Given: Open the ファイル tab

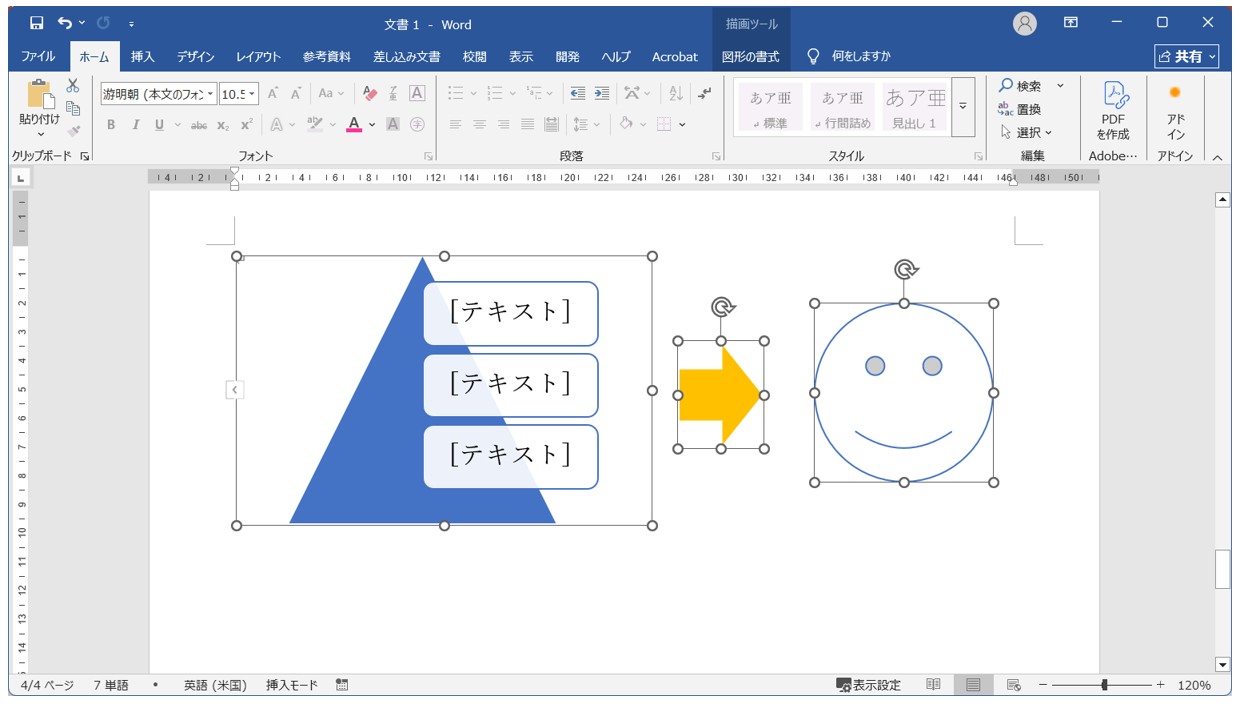Looking at the screenshot, I should click(x=38, y=57).
